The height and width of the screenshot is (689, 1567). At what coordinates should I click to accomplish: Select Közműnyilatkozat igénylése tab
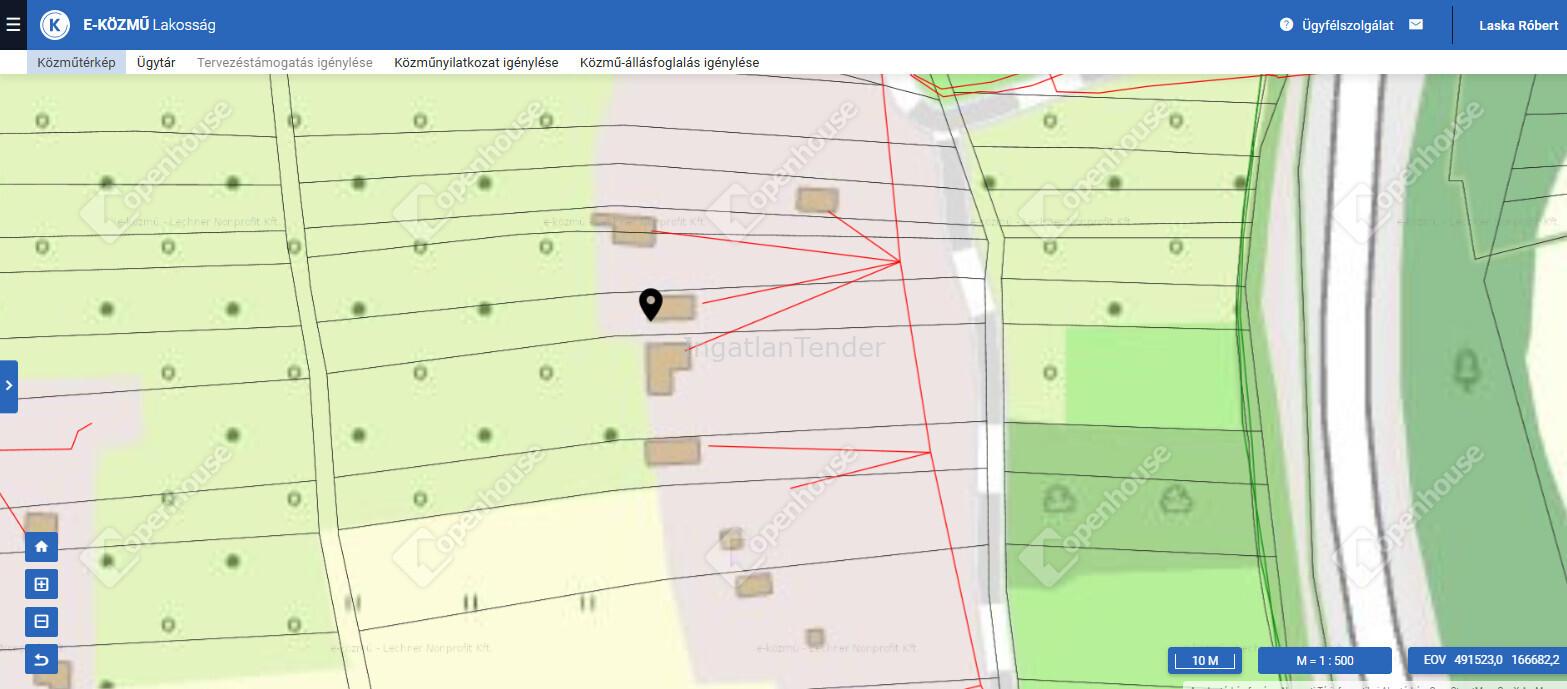tap(476, 62)
